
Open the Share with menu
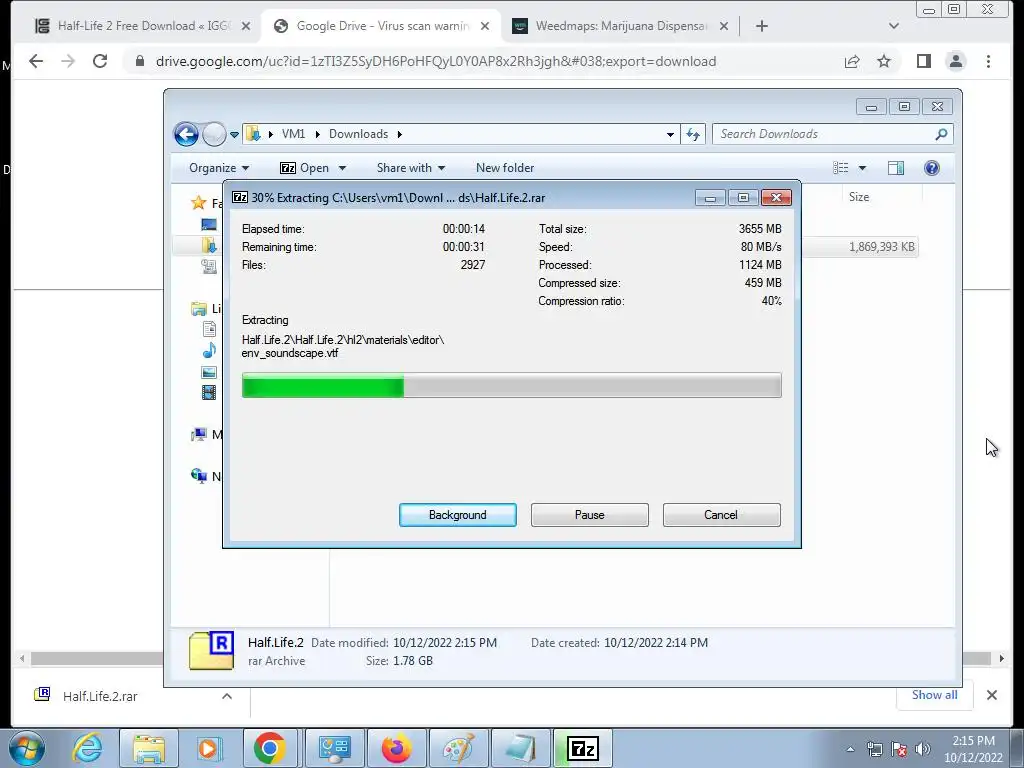[x=411, y=168]
